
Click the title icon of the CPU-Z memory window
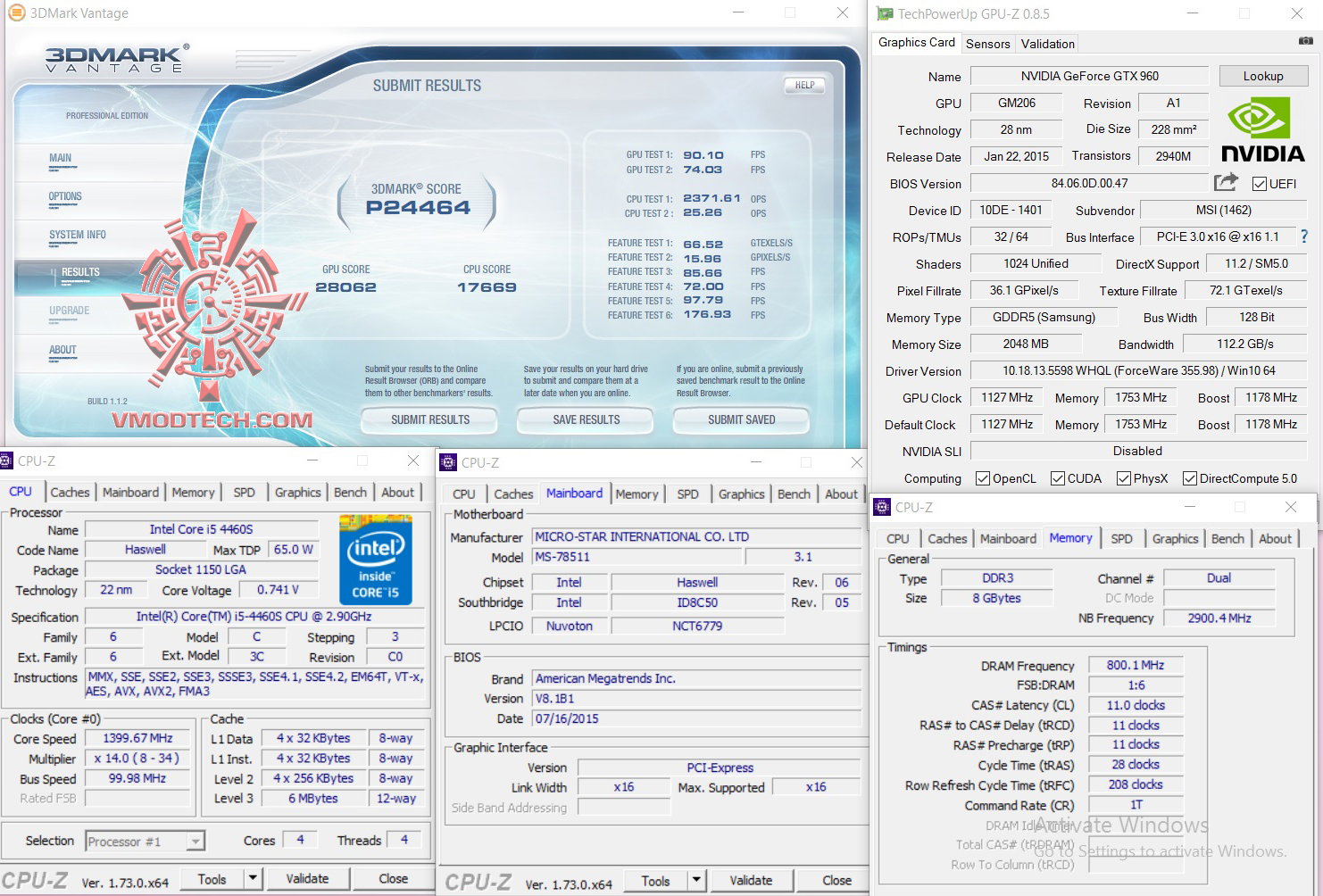[882, 507]
